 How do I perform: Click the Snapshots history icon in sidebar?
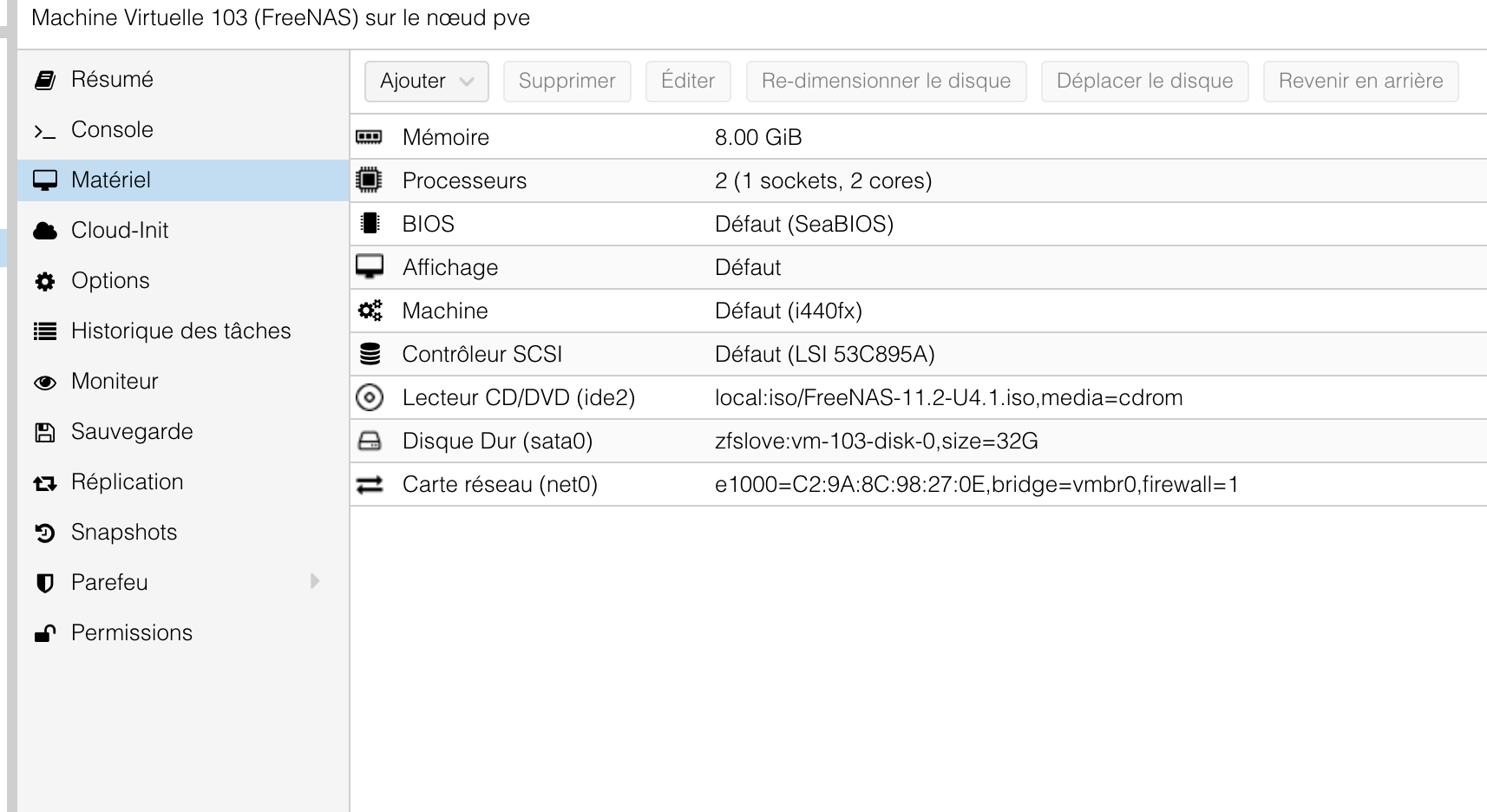coord(45,533)
